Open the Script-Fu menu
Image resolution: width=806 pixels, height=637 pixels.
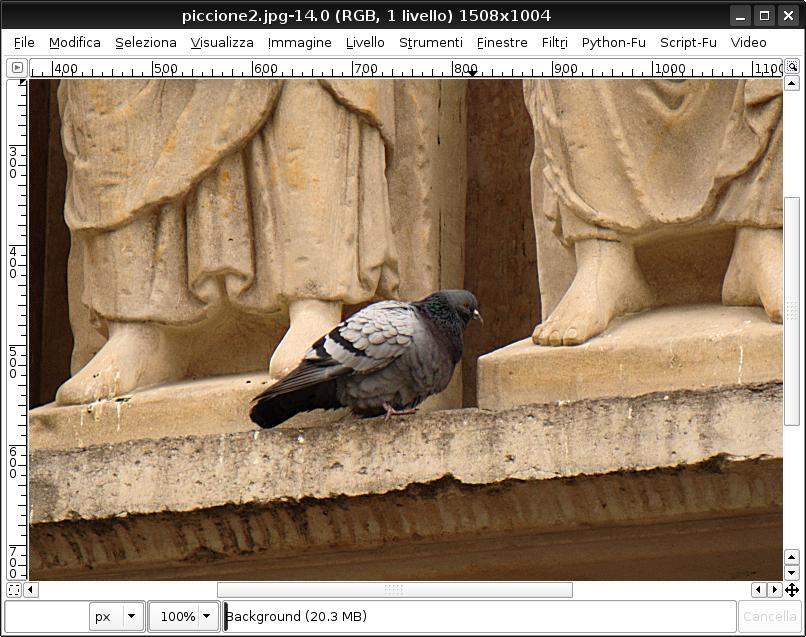pyautogui.click(x=688, y=42)
